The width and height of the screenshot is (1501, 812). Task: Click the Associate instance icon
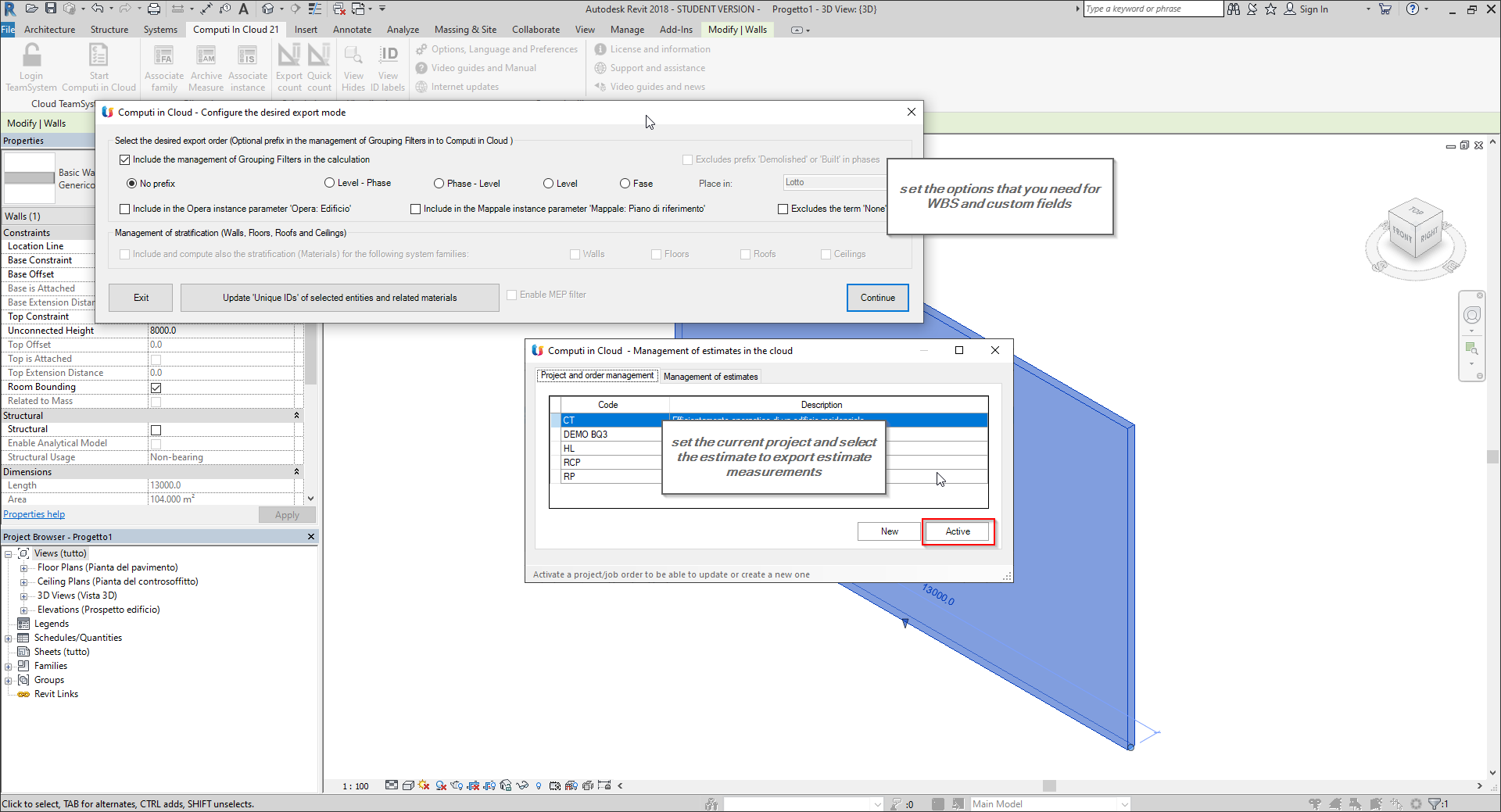(247, 56)
